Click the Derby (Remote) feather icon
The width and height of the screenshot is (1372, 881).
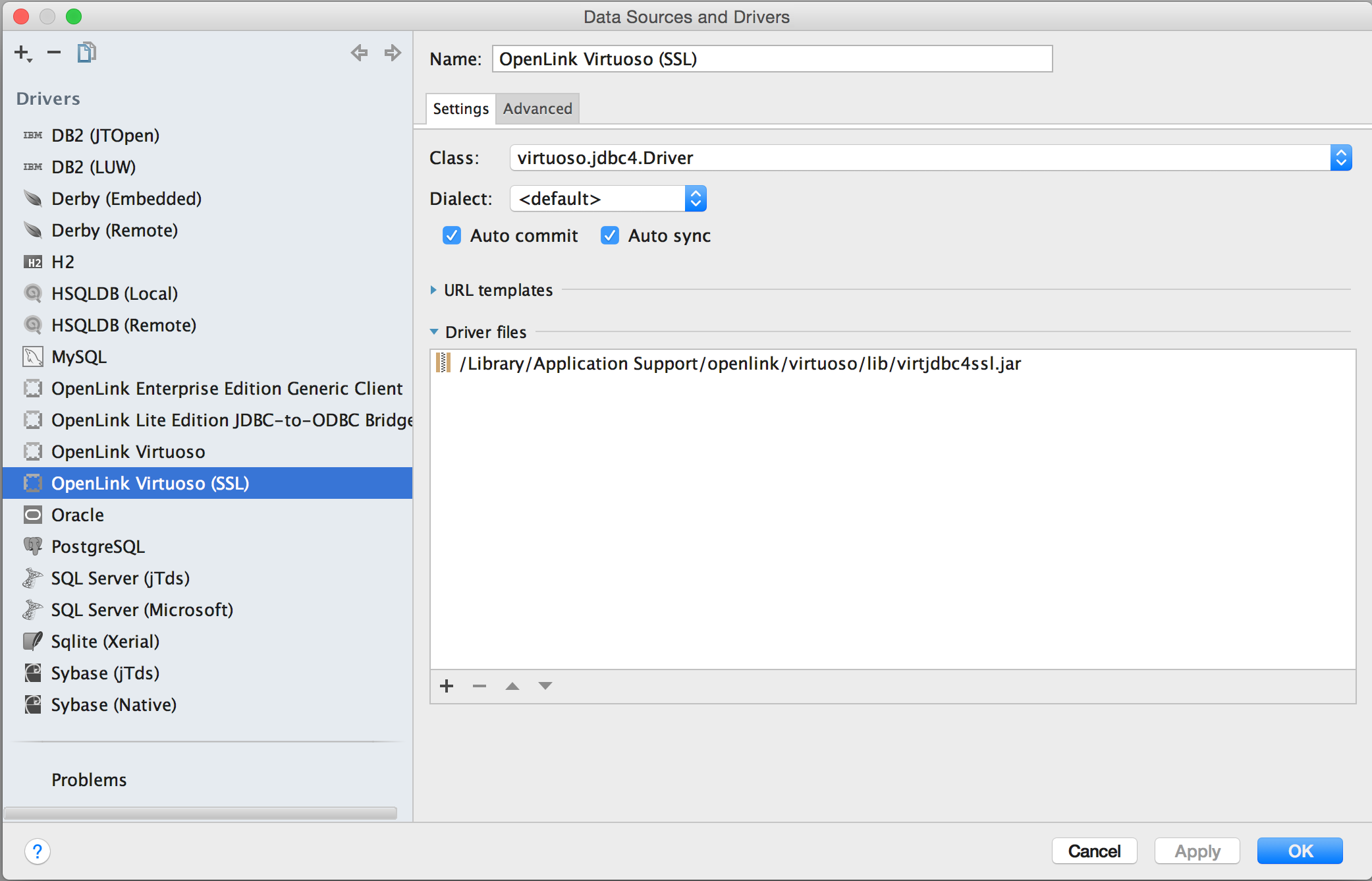(x=33, y=230)
